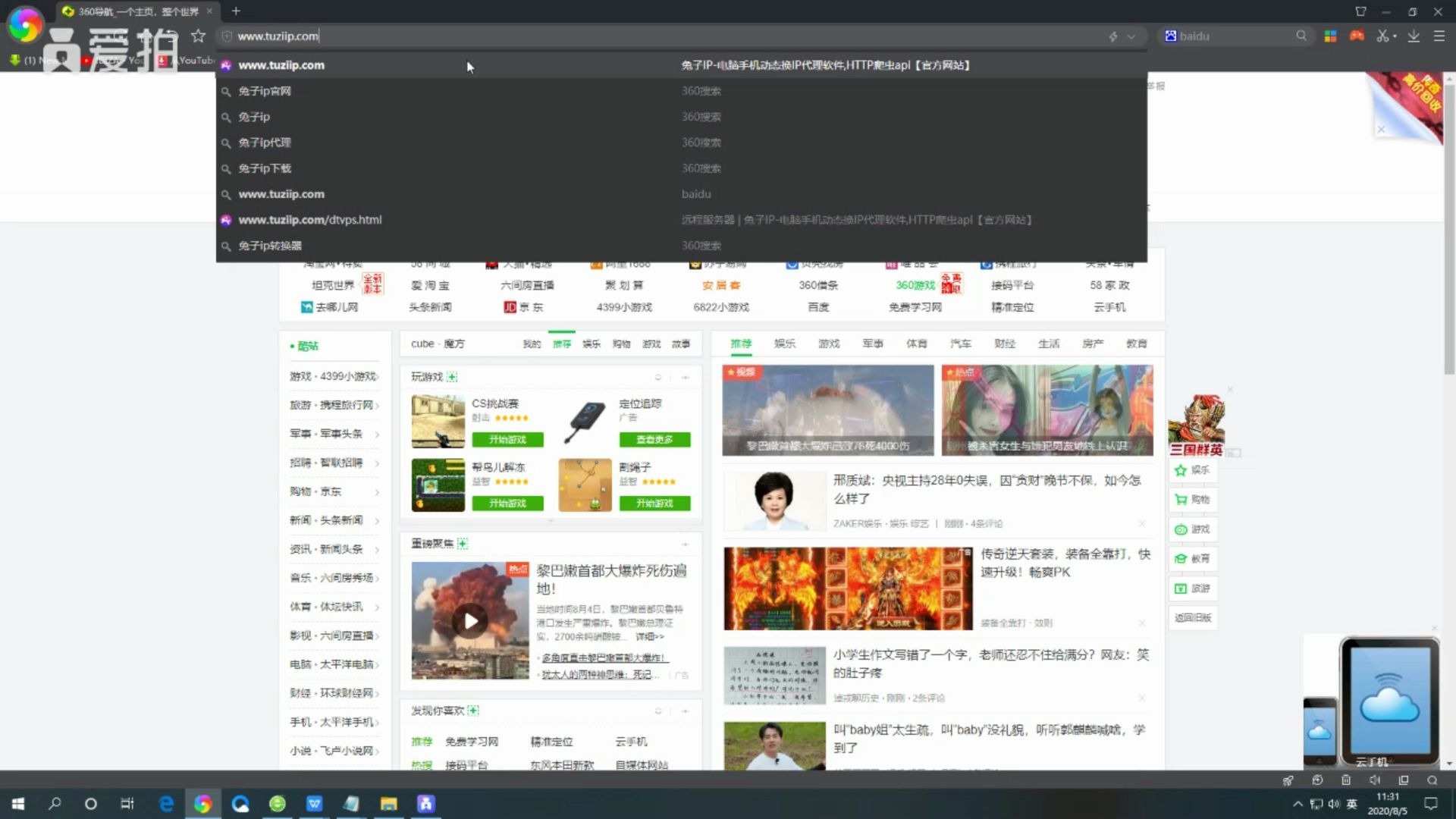This screenshot has width=1456, height=819.
Task: Expand the address bar dropdown arrow
Action: [x=1131, y=36]
